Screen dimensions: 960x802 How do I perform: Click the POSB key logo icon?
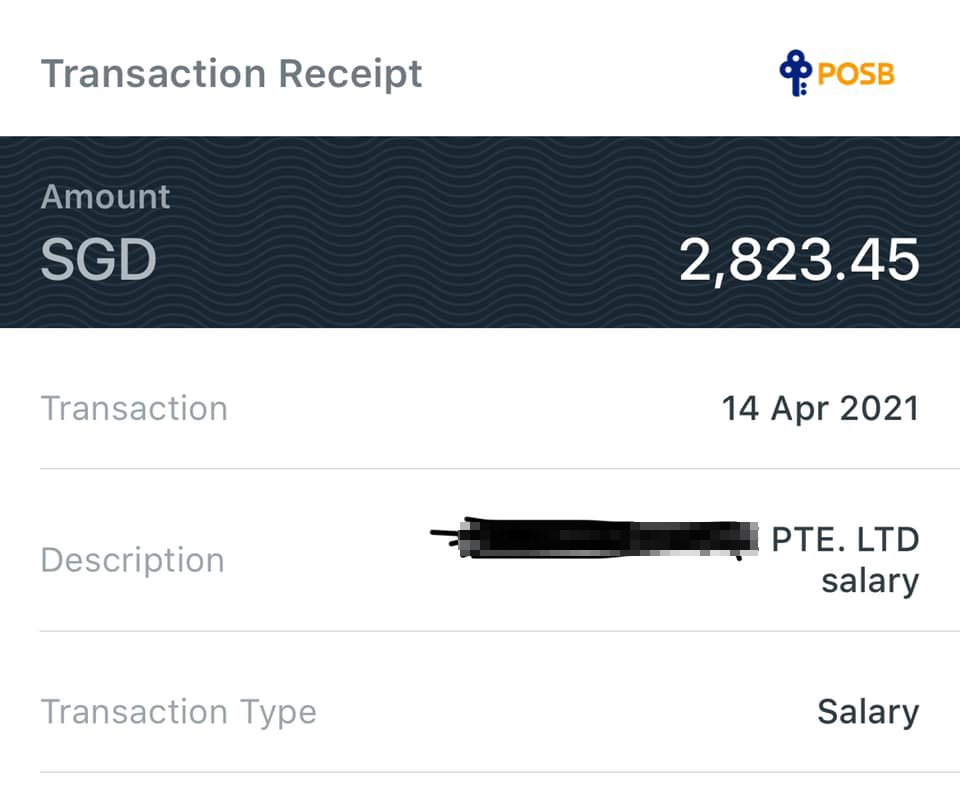(795, 74)
